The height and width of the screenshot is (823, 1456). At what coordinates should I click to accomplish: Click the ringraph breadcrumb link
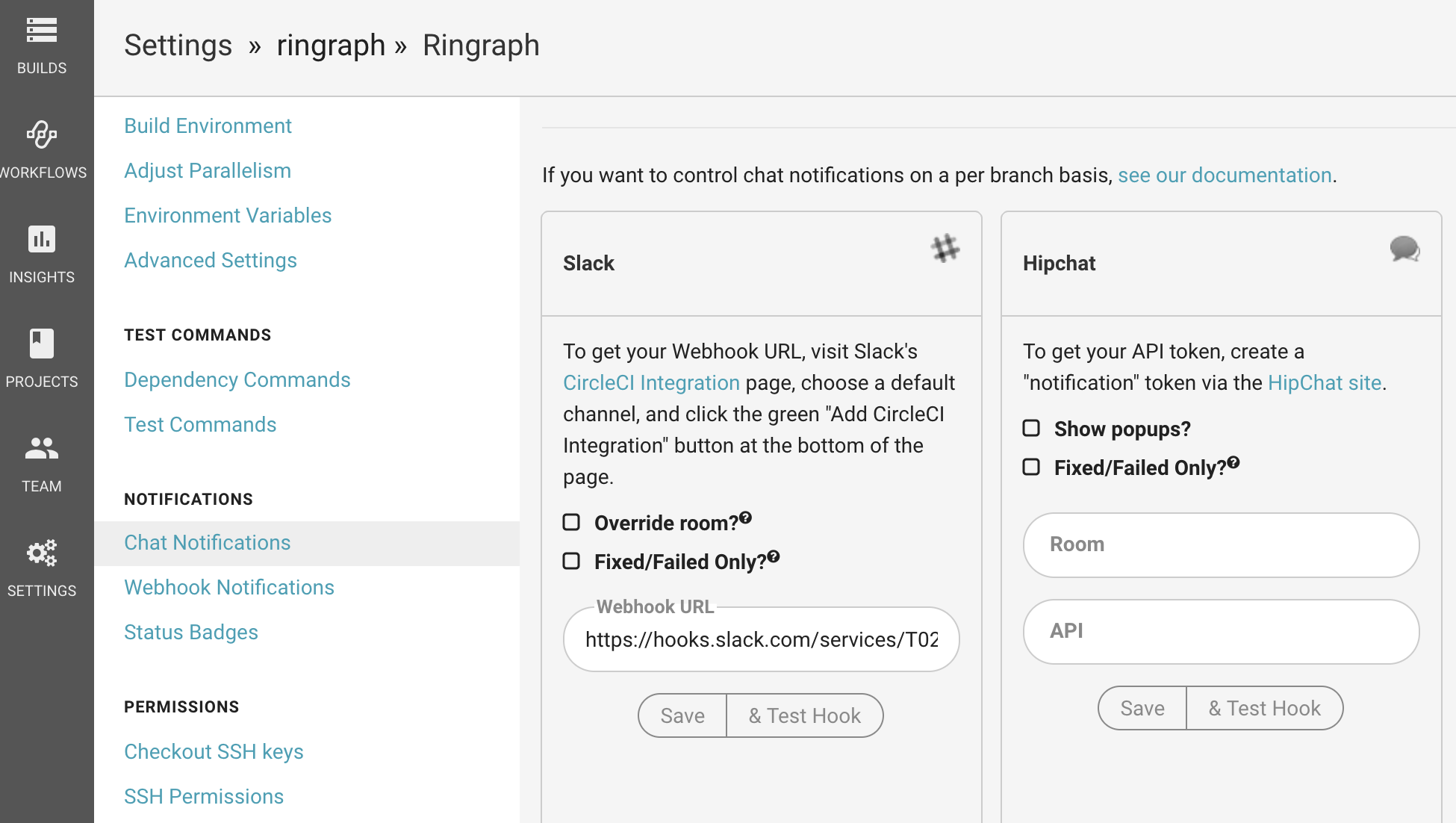(x=331, y=45)
